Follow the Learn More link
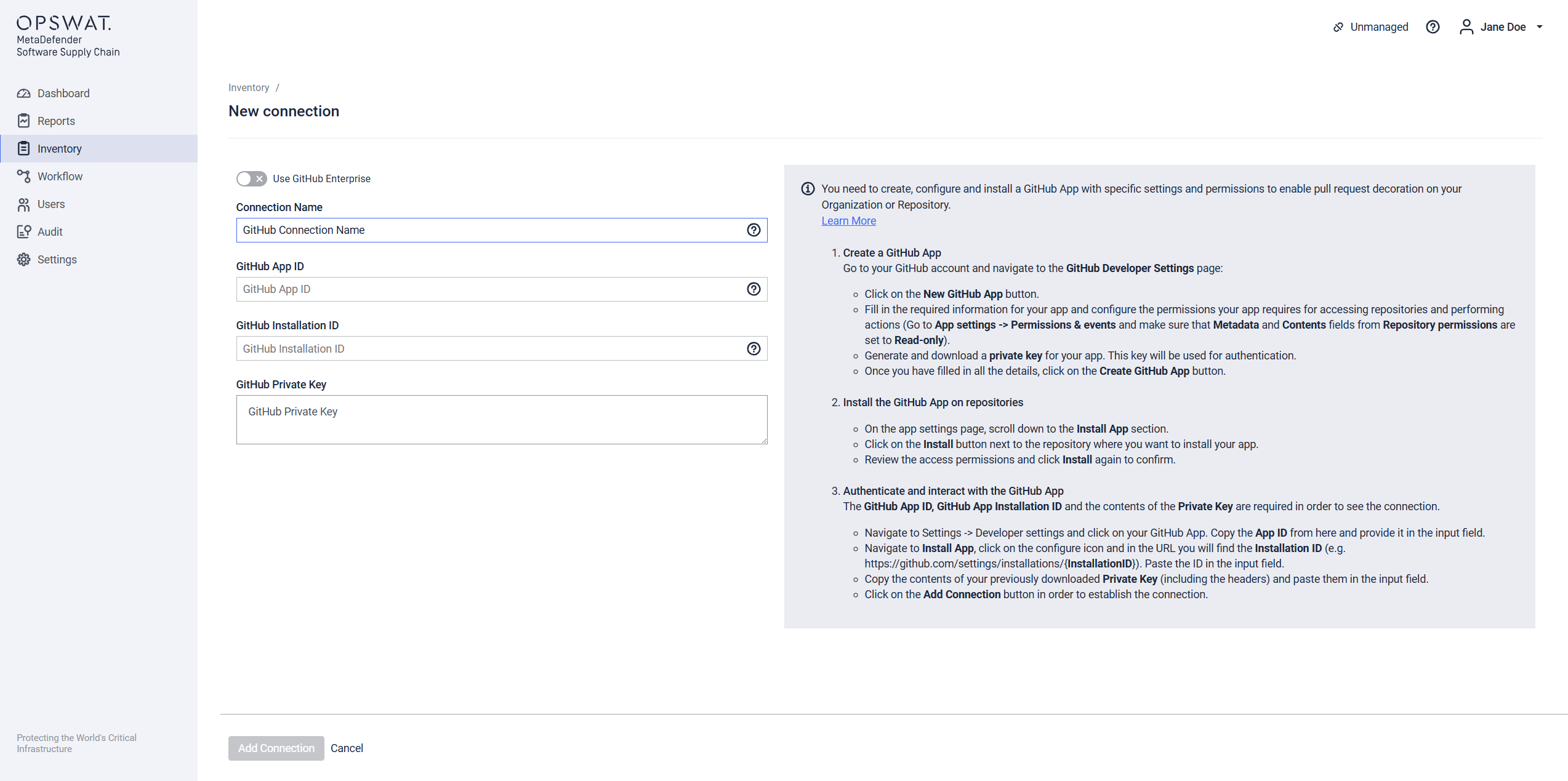The image size is (1568, 781). click(x=848, y=221)
